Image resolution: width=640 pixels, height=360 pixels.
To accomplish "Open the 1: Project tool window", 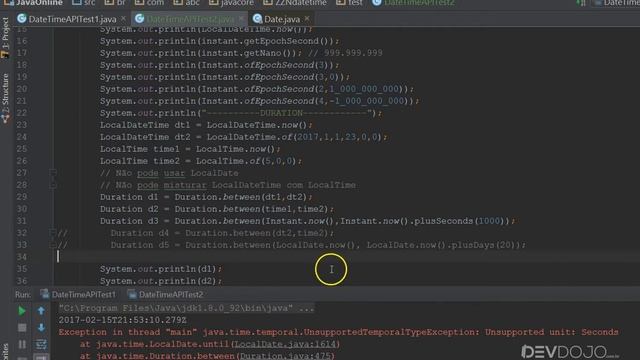I will pos(5,38).
